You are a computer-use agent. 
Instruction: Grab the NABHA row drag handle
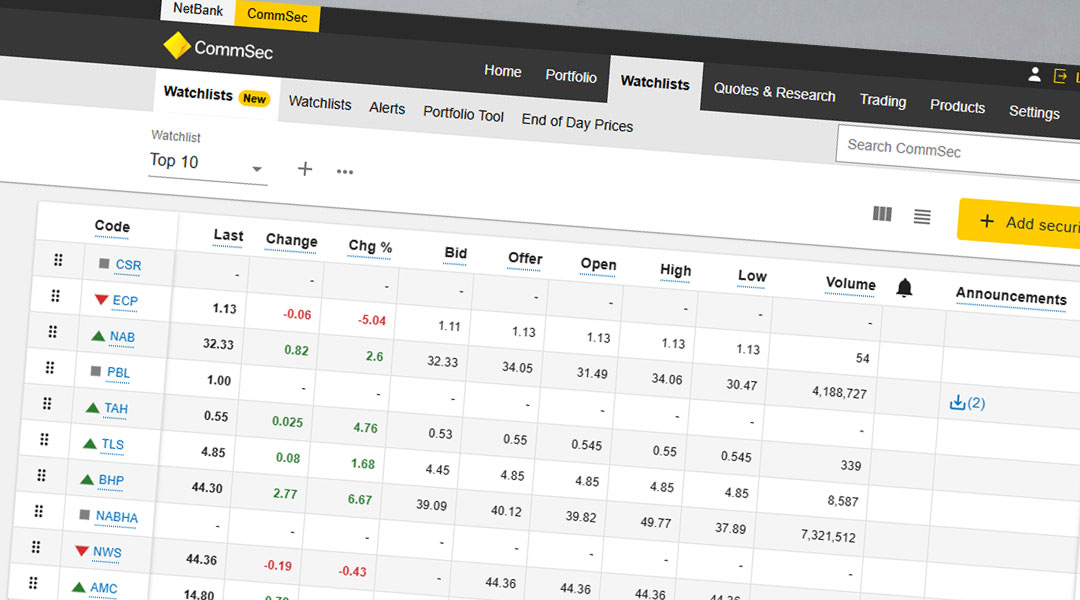point(39,510)
